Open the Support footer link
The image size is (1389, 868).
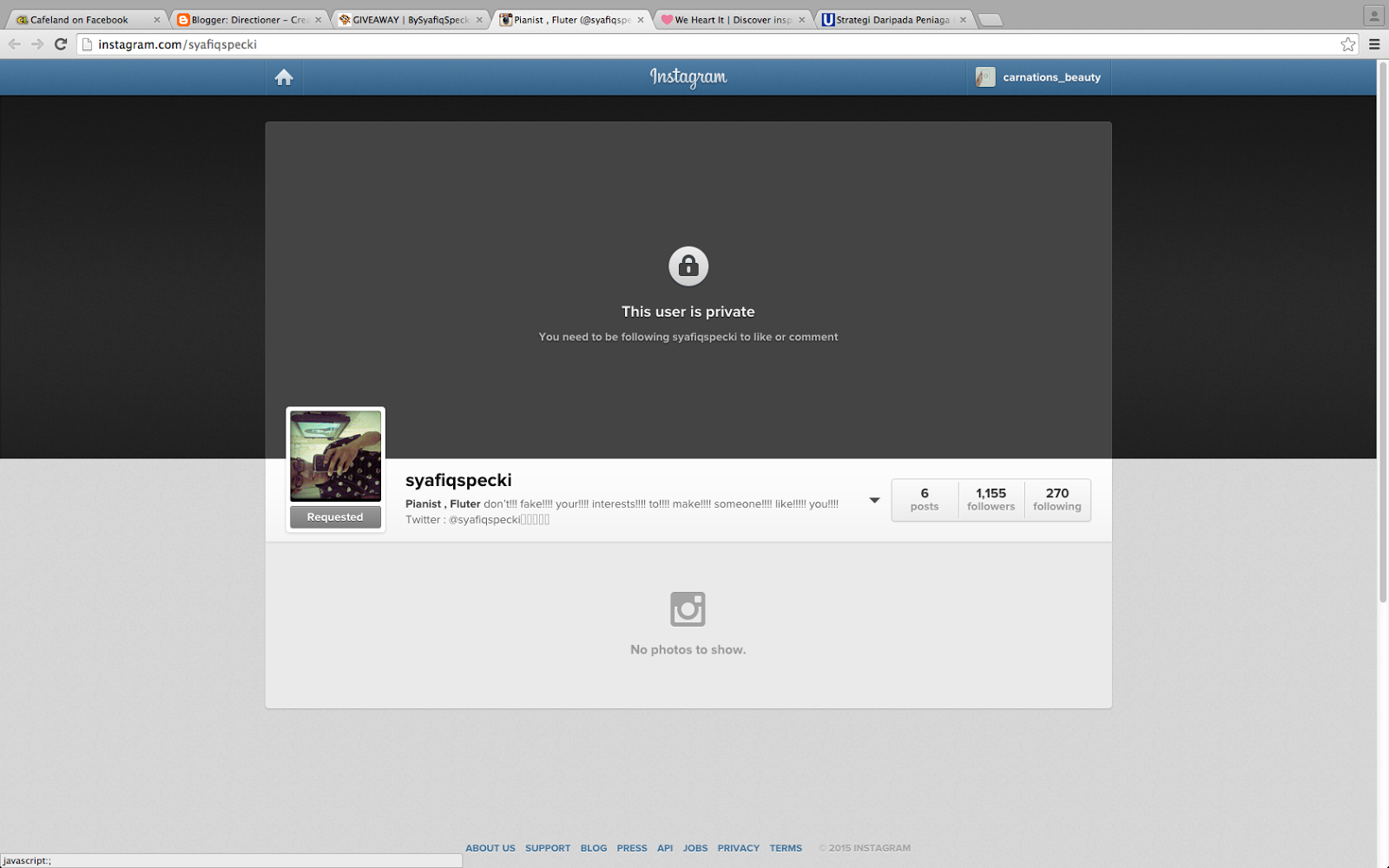click(548, 848)
